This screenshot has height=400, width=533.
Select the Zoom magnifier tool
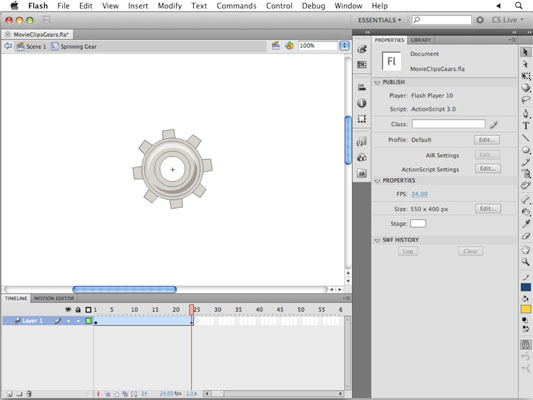click(526, 262)
